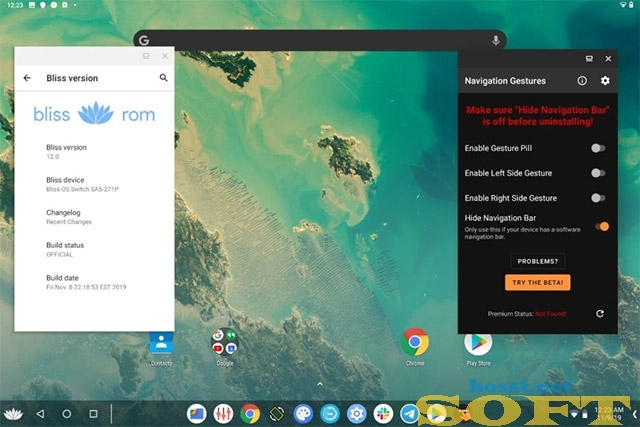Maximize the Navigation Gestures window
This screenshot has width=640, height=427.
(x=589, y=59)
